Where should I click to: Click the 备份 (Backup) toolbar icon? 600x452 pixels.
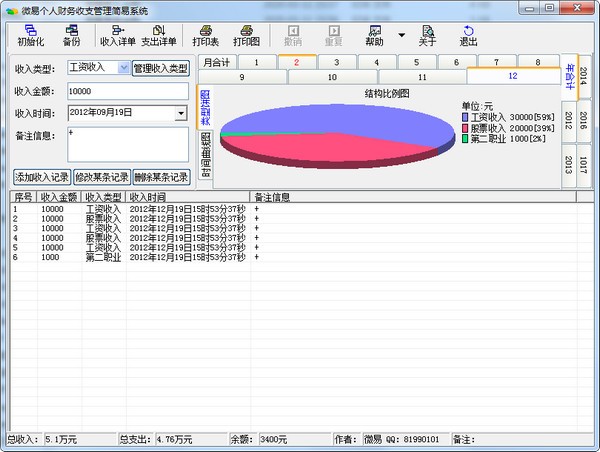(71, 35)
